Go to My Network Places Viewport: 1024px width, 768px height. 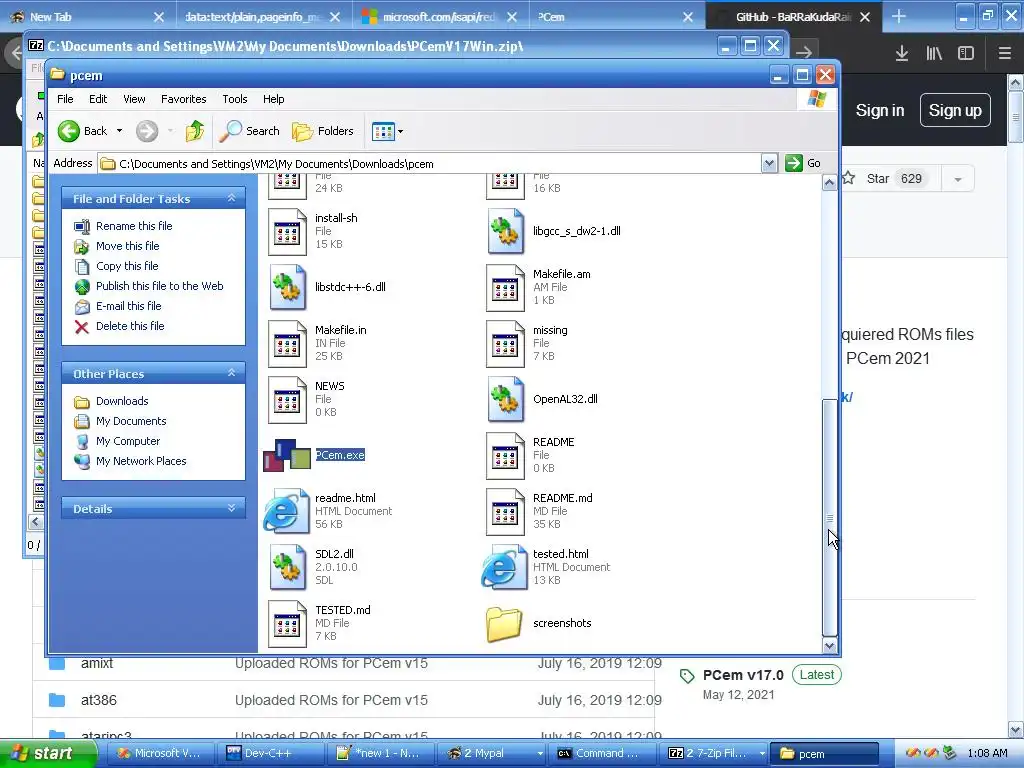tap(141, 461)
